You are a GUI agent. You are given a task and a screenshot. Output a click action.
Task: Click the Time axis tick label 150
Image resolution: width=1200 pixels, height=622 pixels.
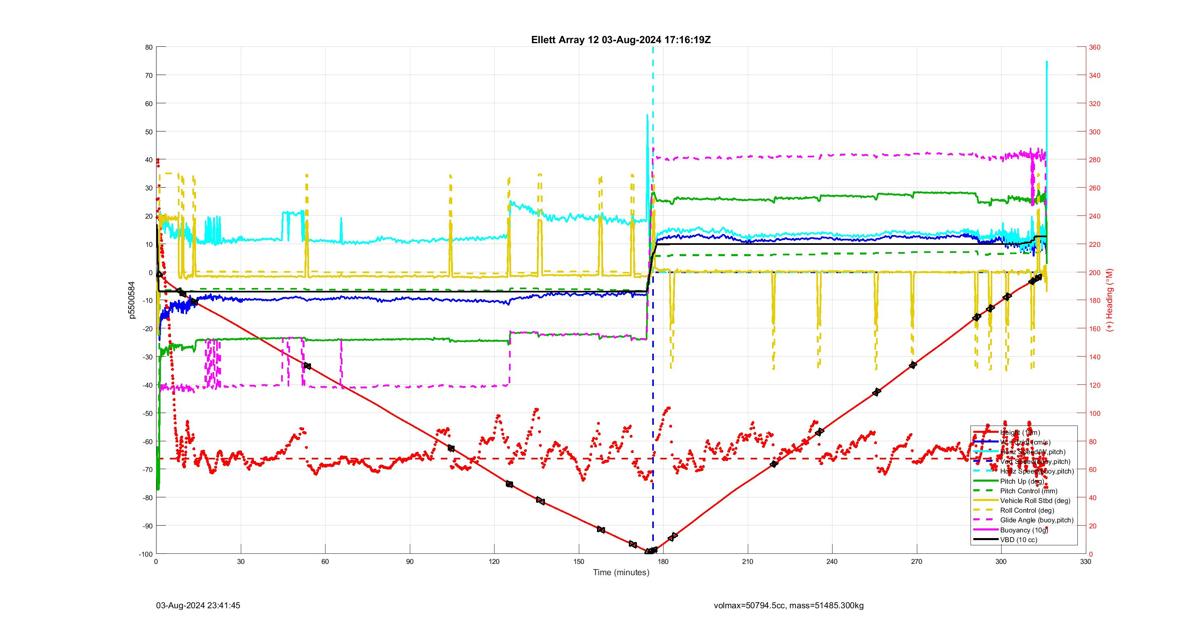tap(579, 562)
